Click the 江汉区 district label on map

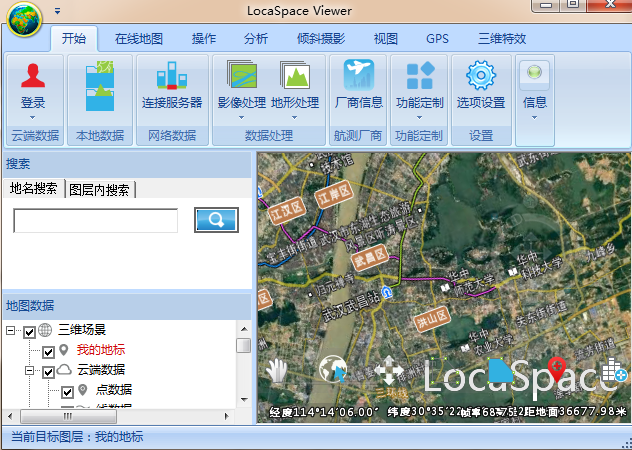coord(287,211)
